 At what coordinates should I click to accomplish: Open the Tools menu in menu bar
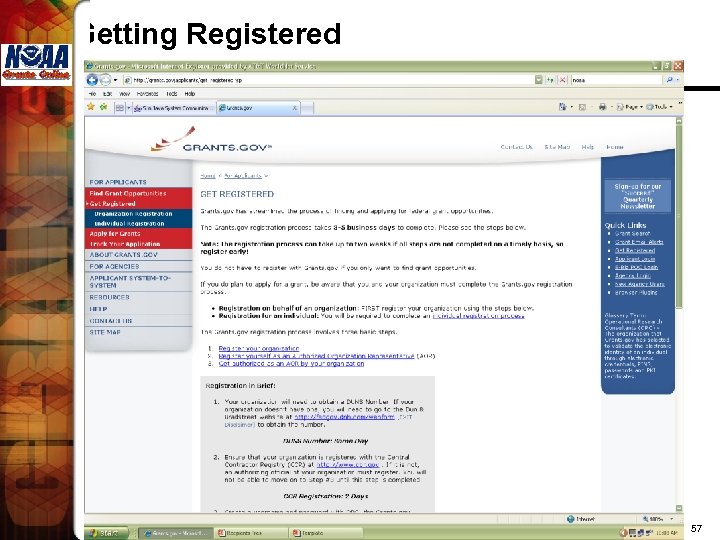[x=172, y=94]
